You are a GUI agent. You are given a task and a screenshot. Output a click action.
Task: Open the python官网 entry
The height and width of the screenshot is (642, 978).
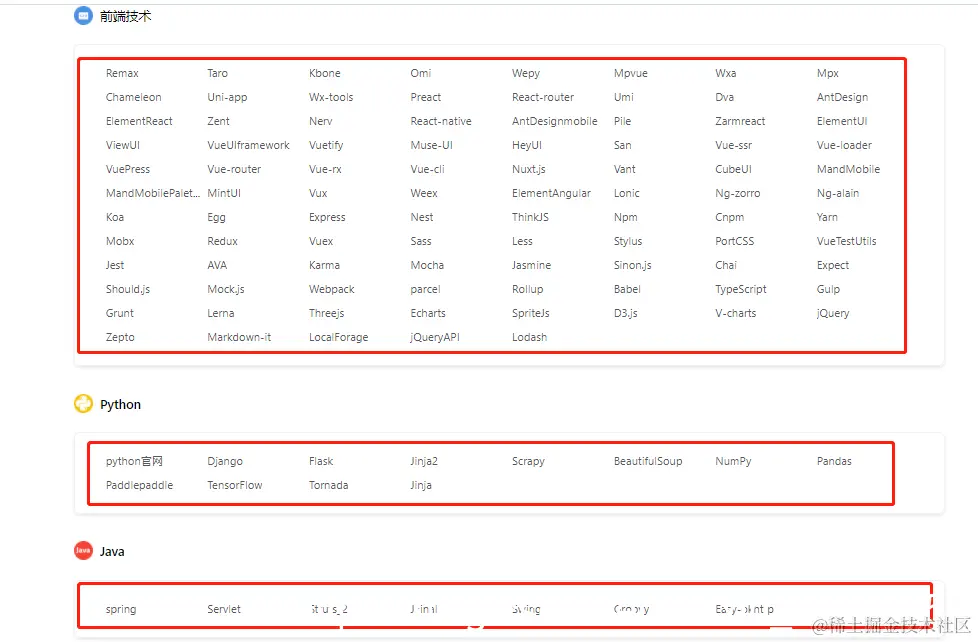[134, 461]
